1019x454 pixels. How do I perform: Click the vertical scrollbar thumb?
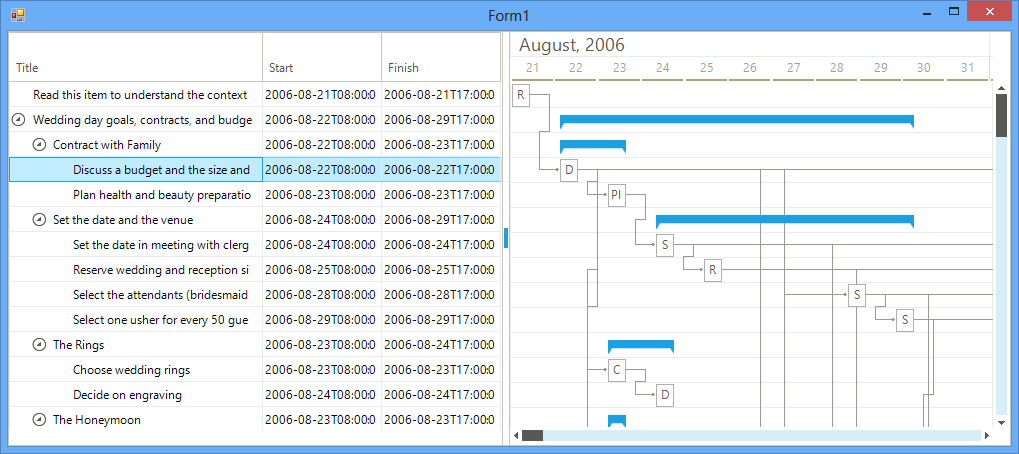[x=1001, y=115]
